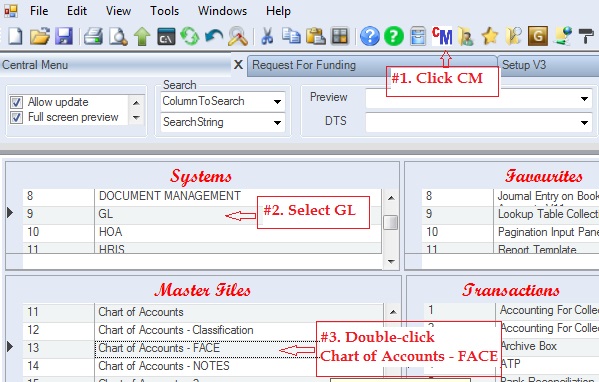Open the File menu
Screen dimensions: 599x382
pos(39,11)
